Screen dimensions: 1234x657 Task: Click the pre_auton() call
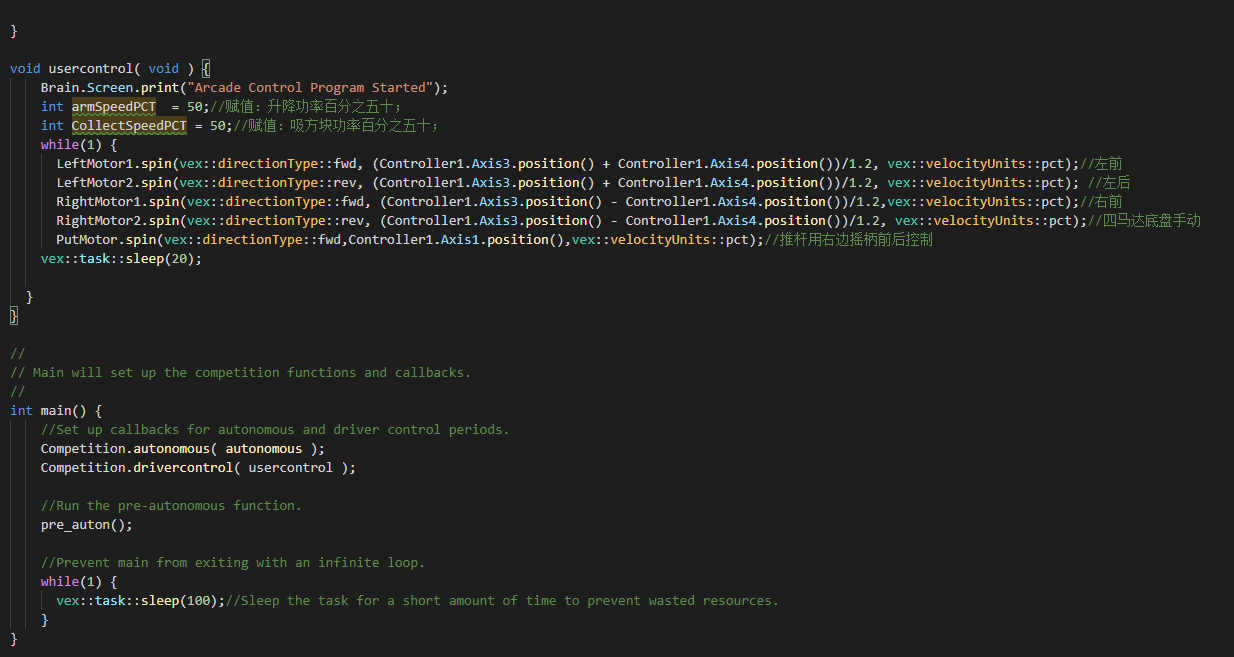tap(87, 524)
